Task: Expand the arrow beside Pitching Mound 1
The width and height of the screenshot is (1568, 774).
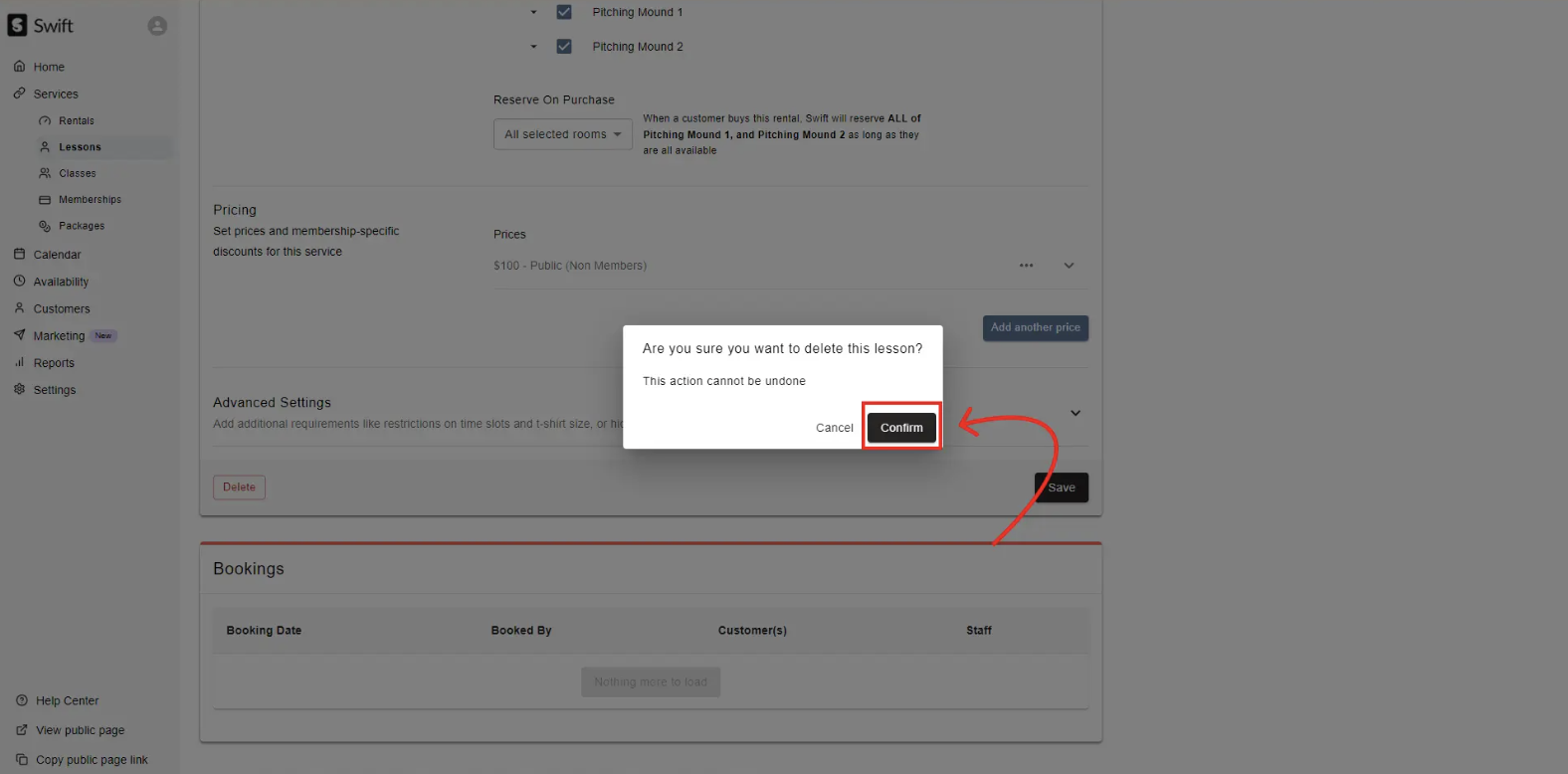Action: (x=533, y=12)
